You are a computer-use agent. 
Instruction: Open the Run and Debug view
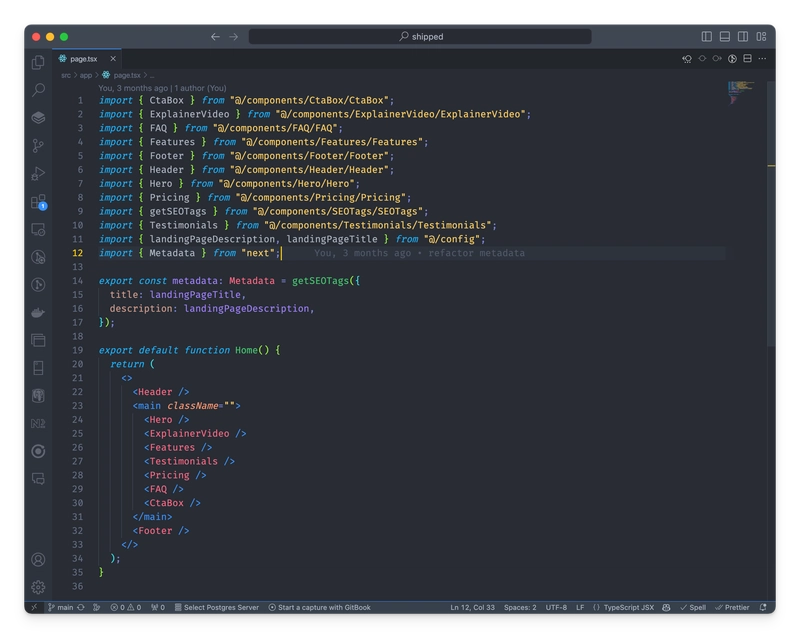[x=38, y=174]
